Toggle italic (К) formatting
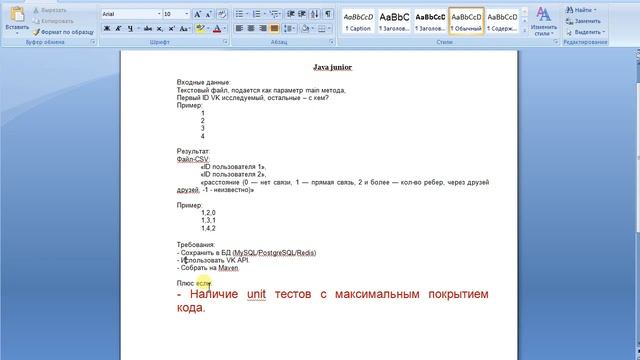This screenshot has width=640, height=360. 118,29
